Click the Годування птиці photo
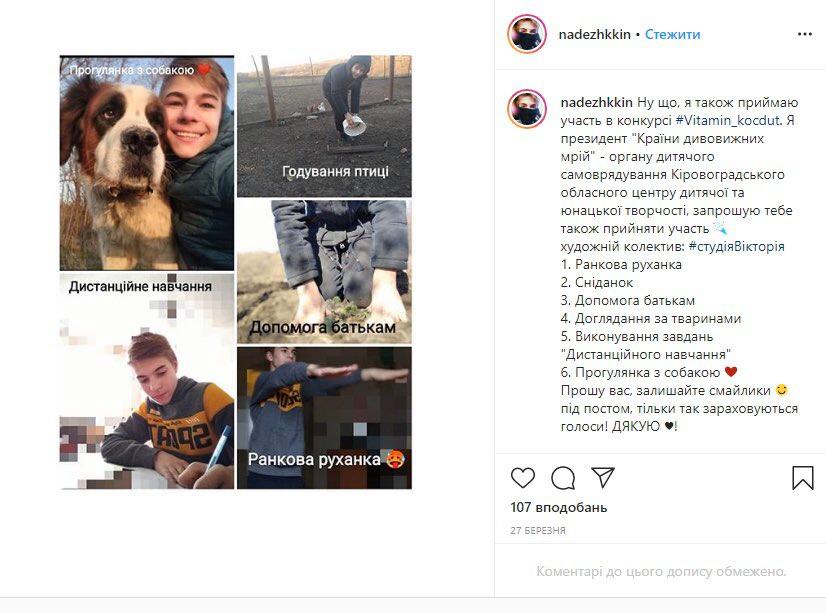Image resolution: width=826 pixels, height=613 pixels. point(324,126)
